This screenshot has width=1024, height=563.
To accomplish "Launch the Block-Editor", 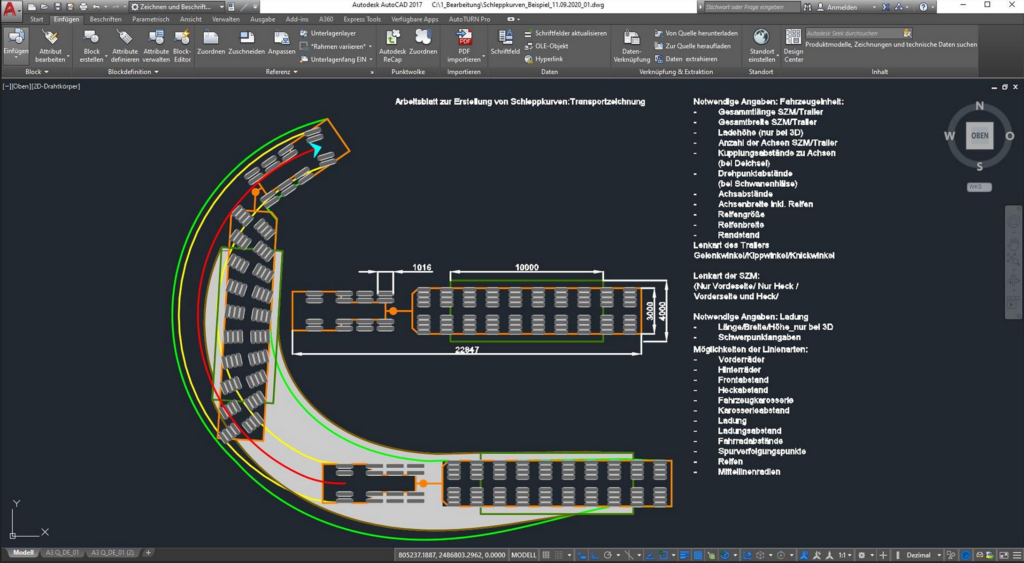I will coord(182,45).
